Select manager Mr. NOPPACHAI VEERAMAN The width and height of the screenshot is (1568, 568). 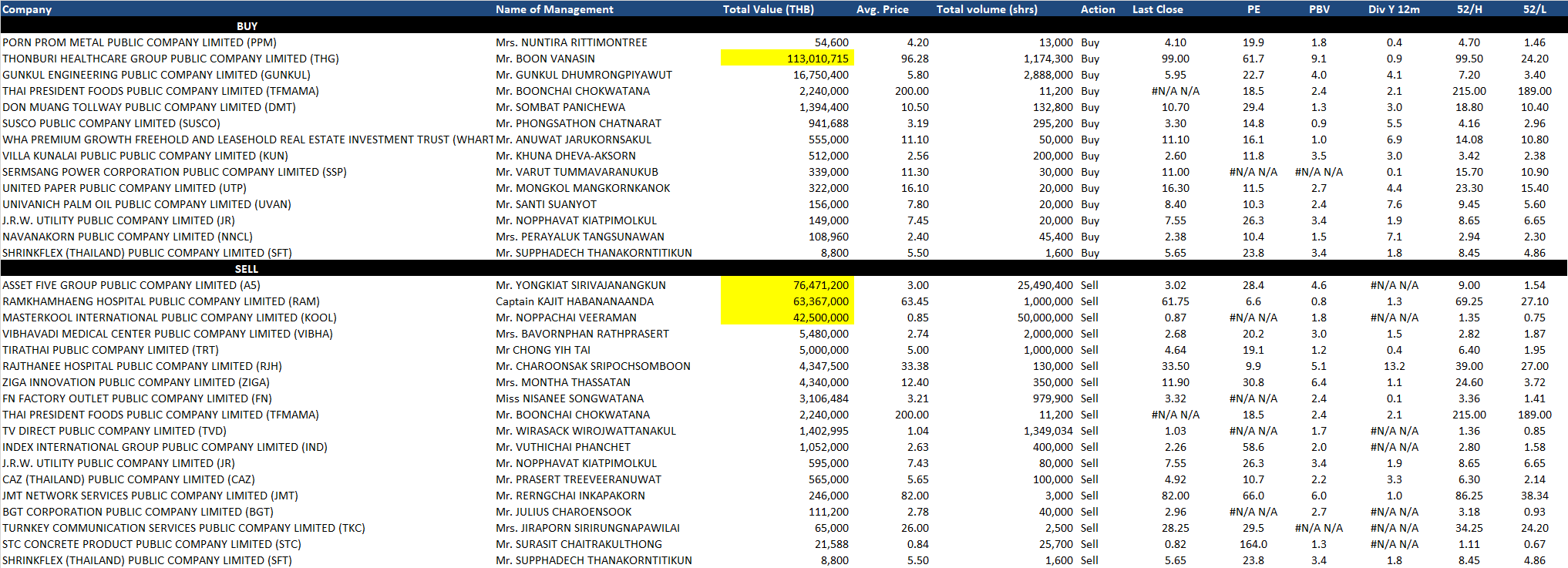click(566, 318)
